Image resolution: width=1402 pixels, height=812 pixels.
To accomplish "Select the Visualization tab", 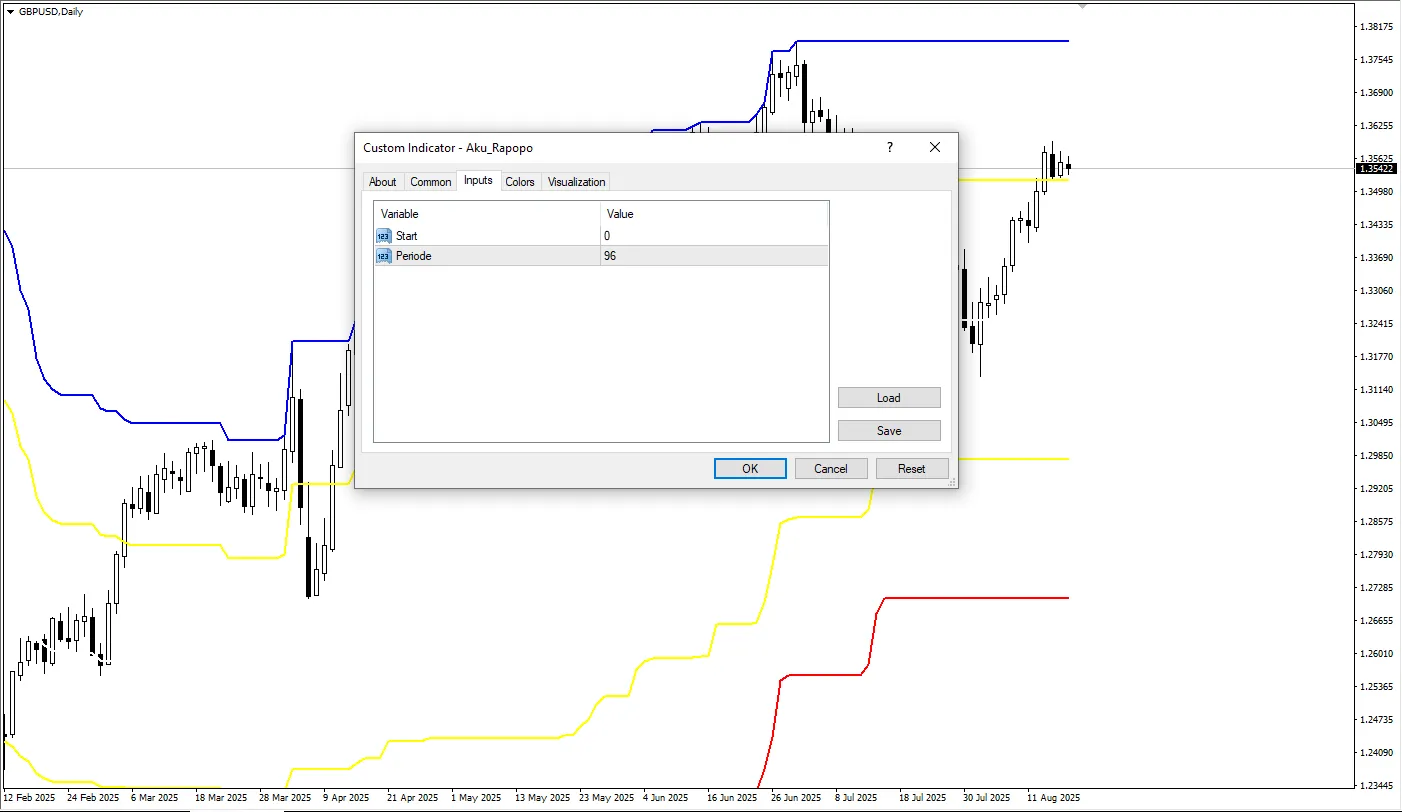I will pos(576,182).
